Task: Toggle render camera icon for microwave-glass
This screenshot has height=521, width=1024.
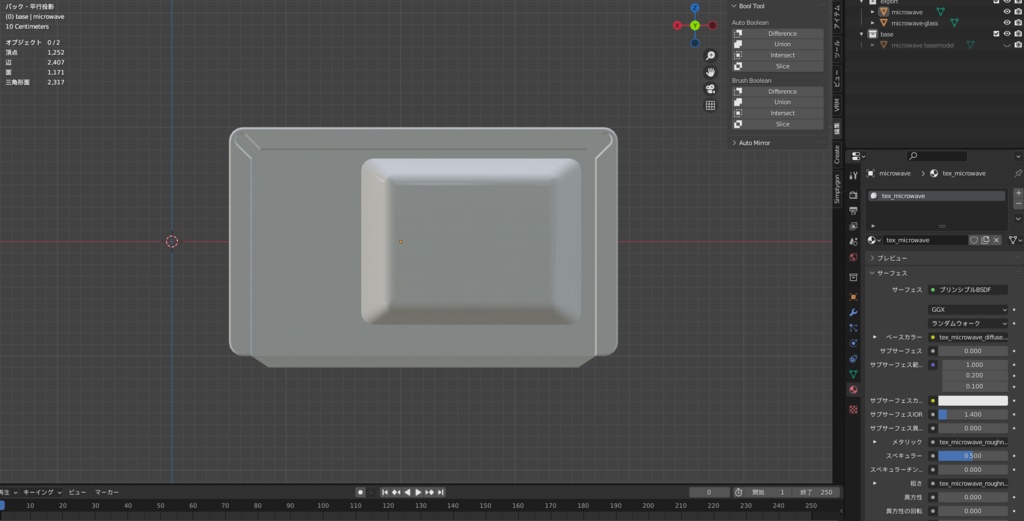Action: click(1017, 23)
